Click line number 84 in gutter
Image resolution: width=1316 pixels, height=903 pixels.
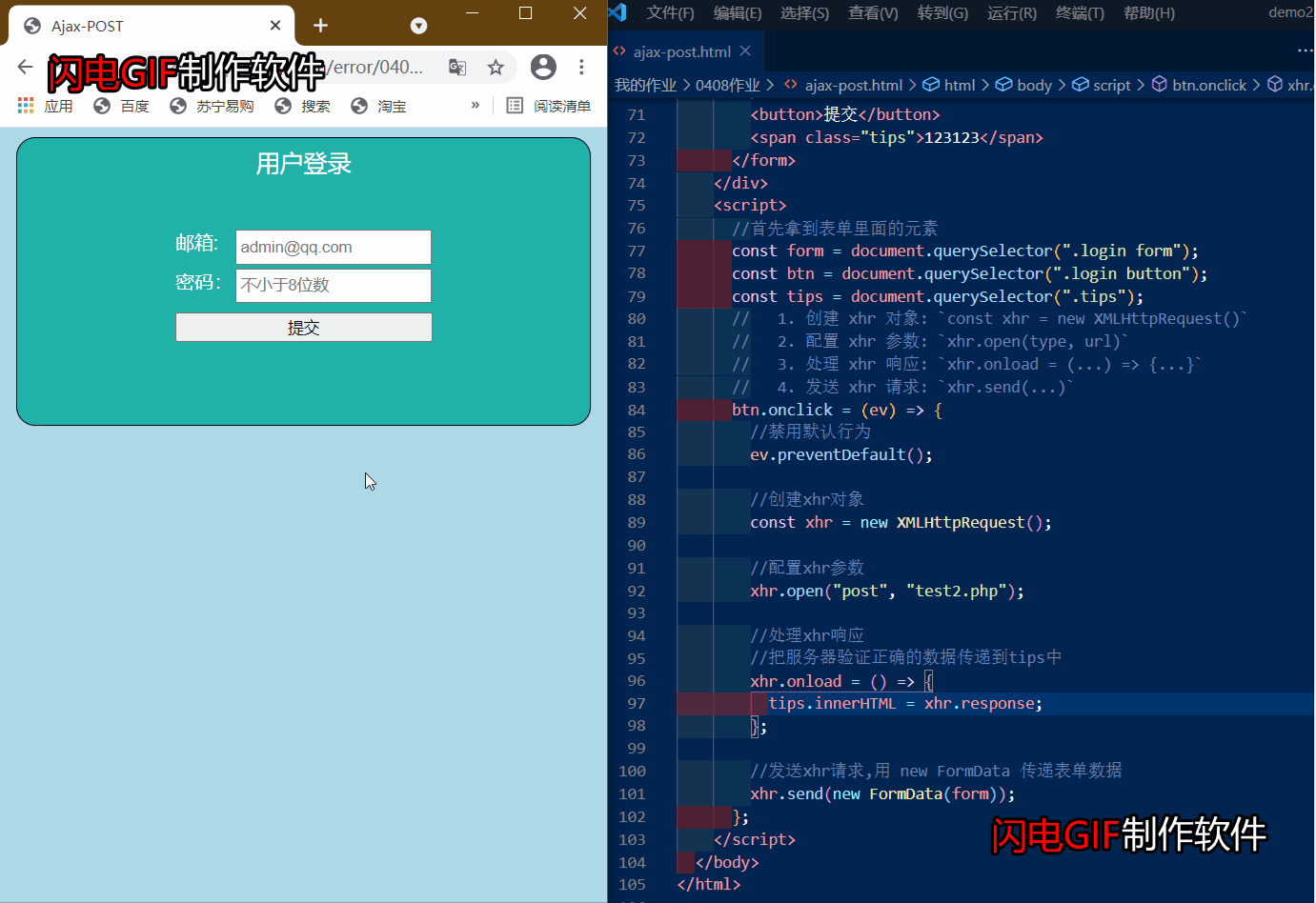point(636,410)
